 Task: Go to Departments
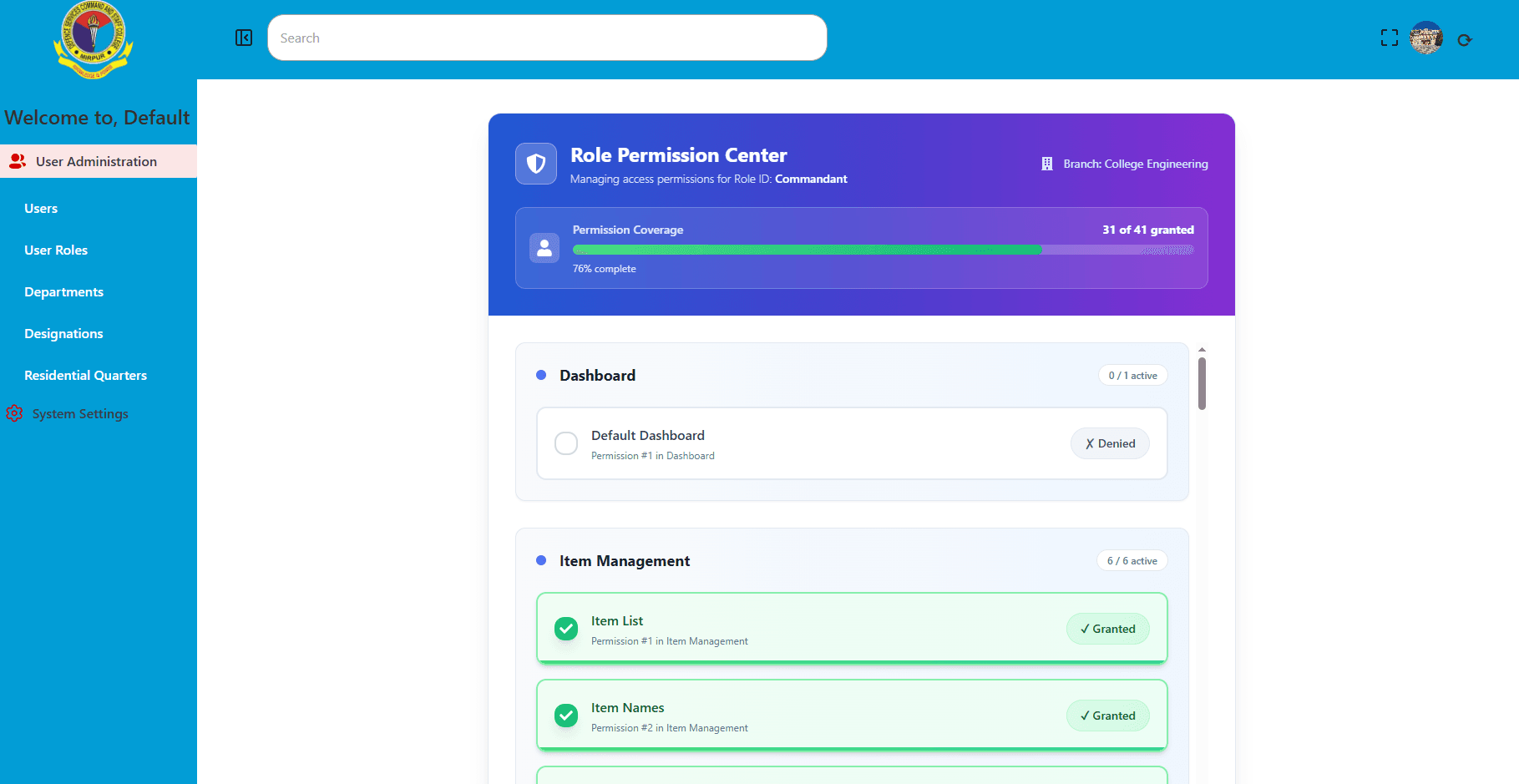click(x=64, y=291)
